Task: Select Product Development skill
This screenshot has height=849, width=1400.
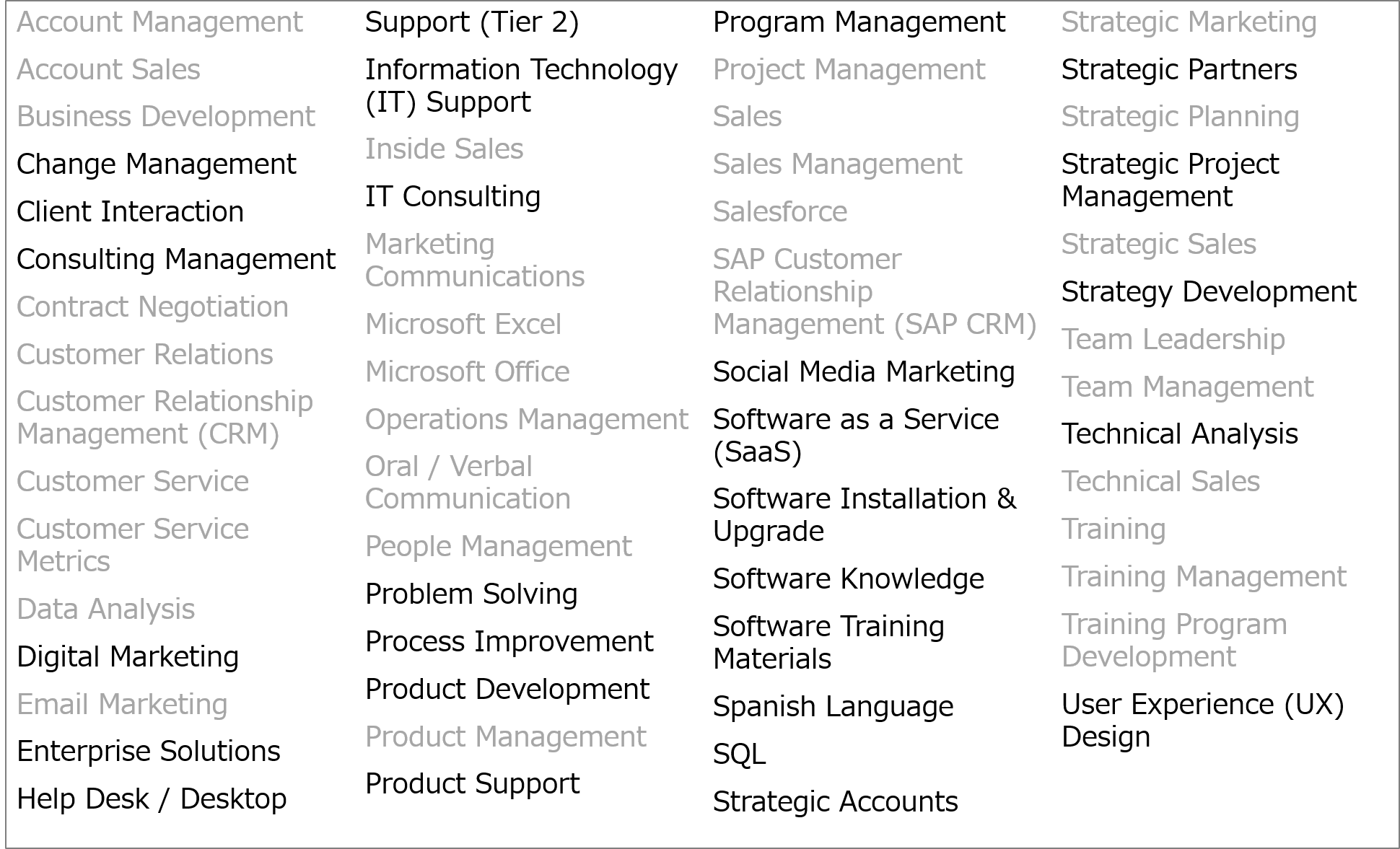Action: [507, 690]
